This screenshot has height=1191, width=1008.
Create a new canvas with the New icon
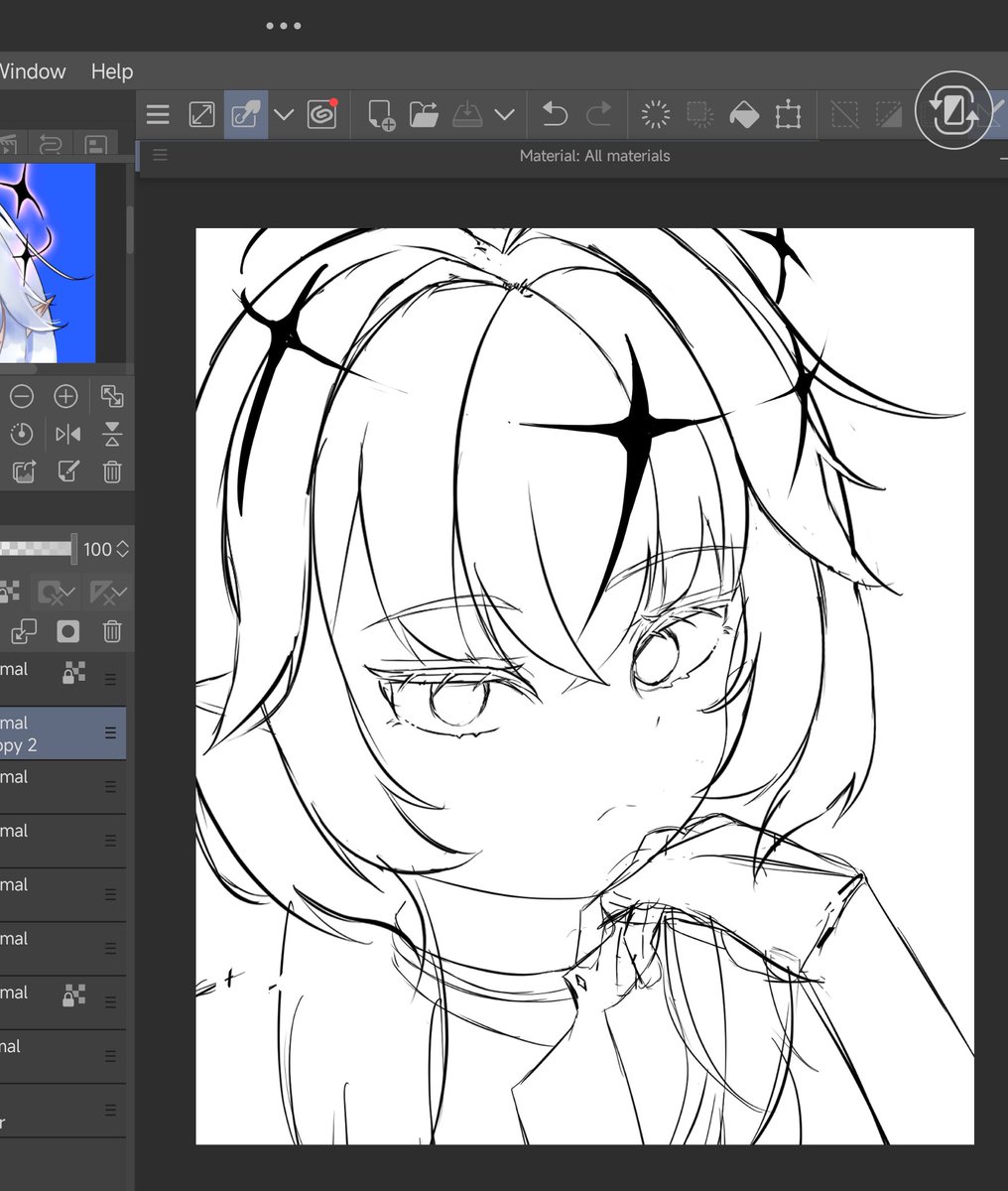(381, 115)
